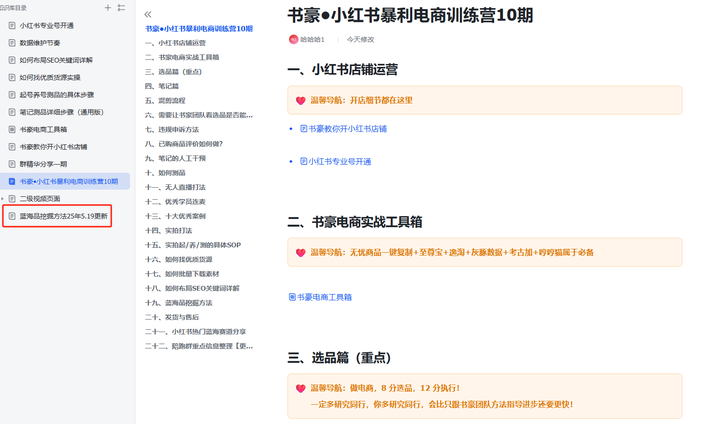Jump to outline item 八、已购商品评价如何做?
720x424 pixels.
point(184,144)
